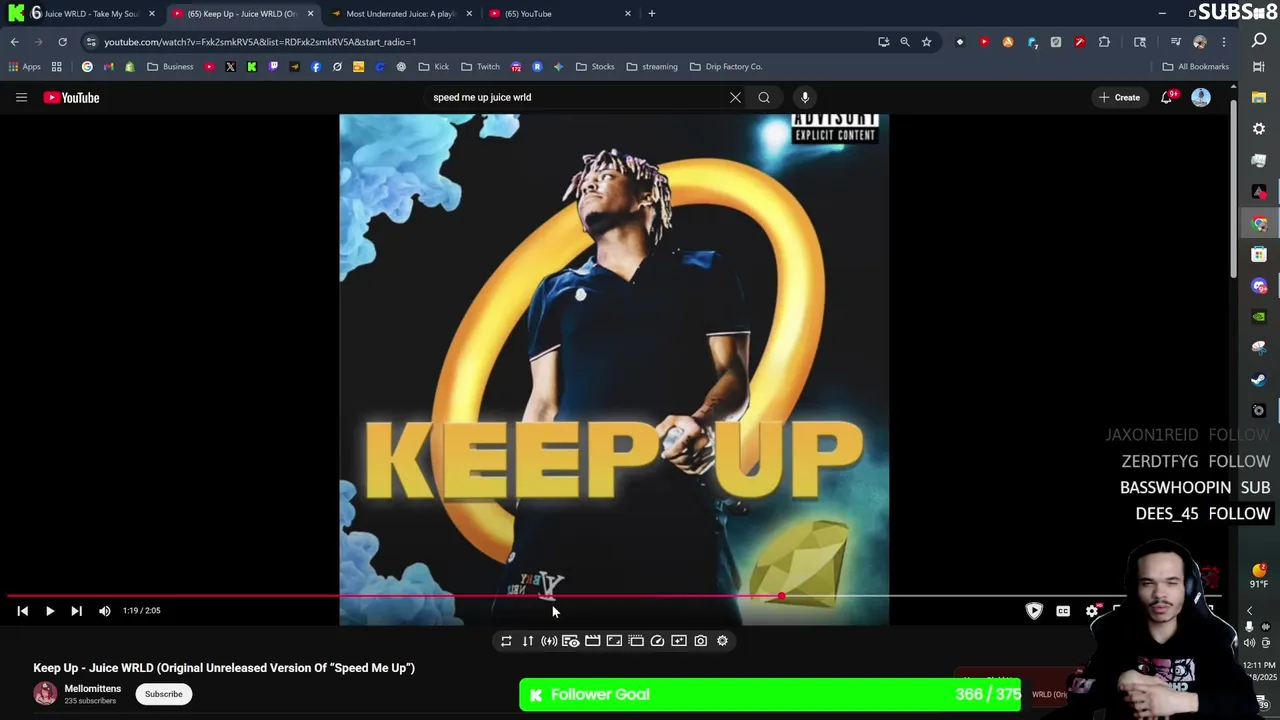Click the Mellomittens channel avatar
The image size is (1280, 720).
(45, 694)
